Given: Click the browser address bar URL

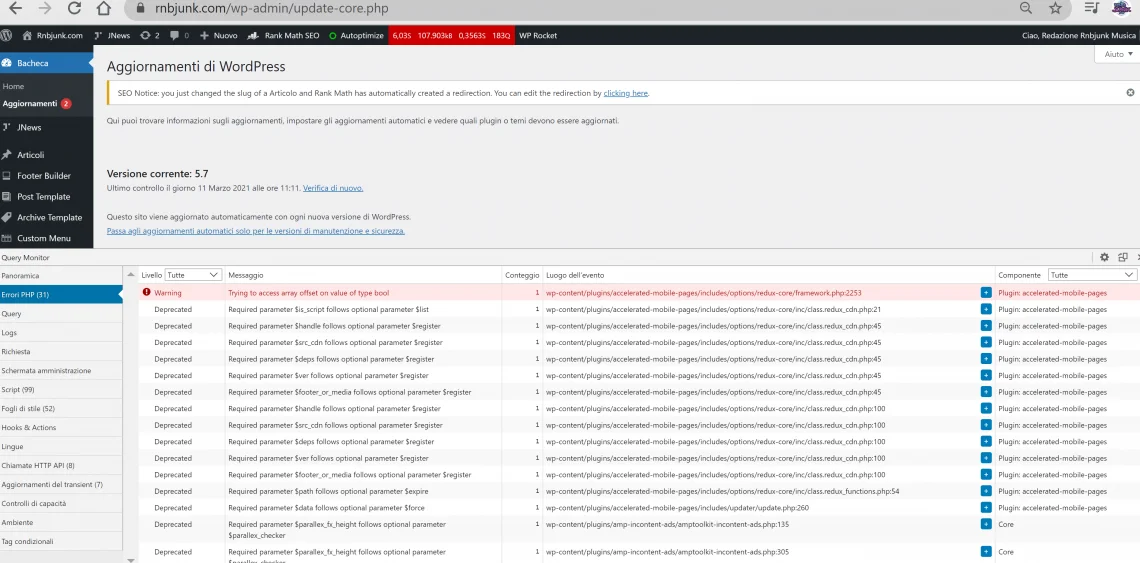Looking at the screenshot, I should (x=272, y=8).
